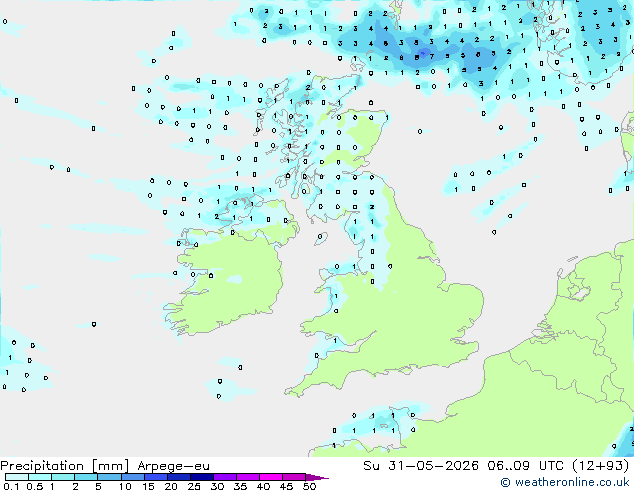Pick the legend swatch between 0.1 and 0.5
Screen dimensions: 634x490
click(17, 477)
